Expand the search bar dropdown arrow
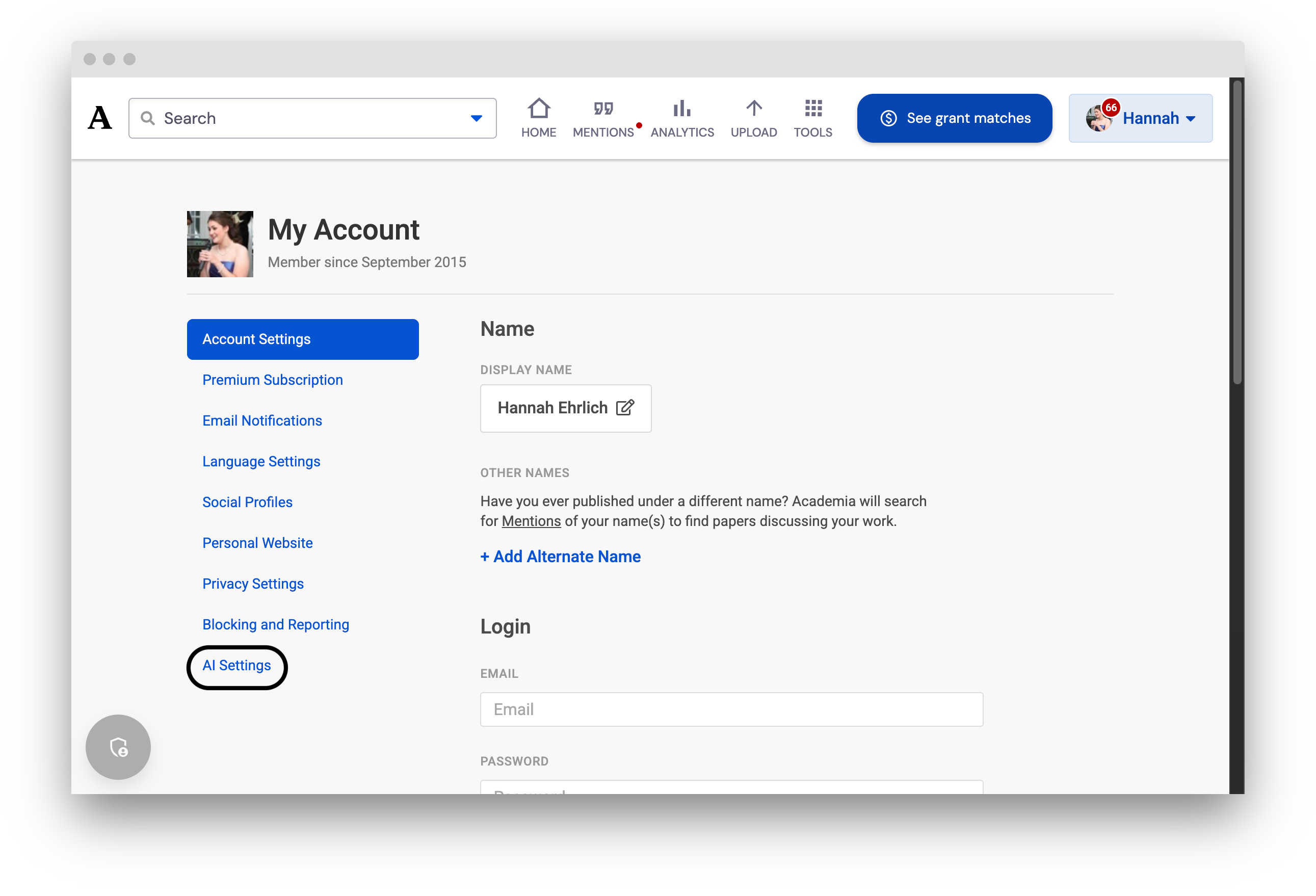1316x896 pixels. click(x=476, y=118)
